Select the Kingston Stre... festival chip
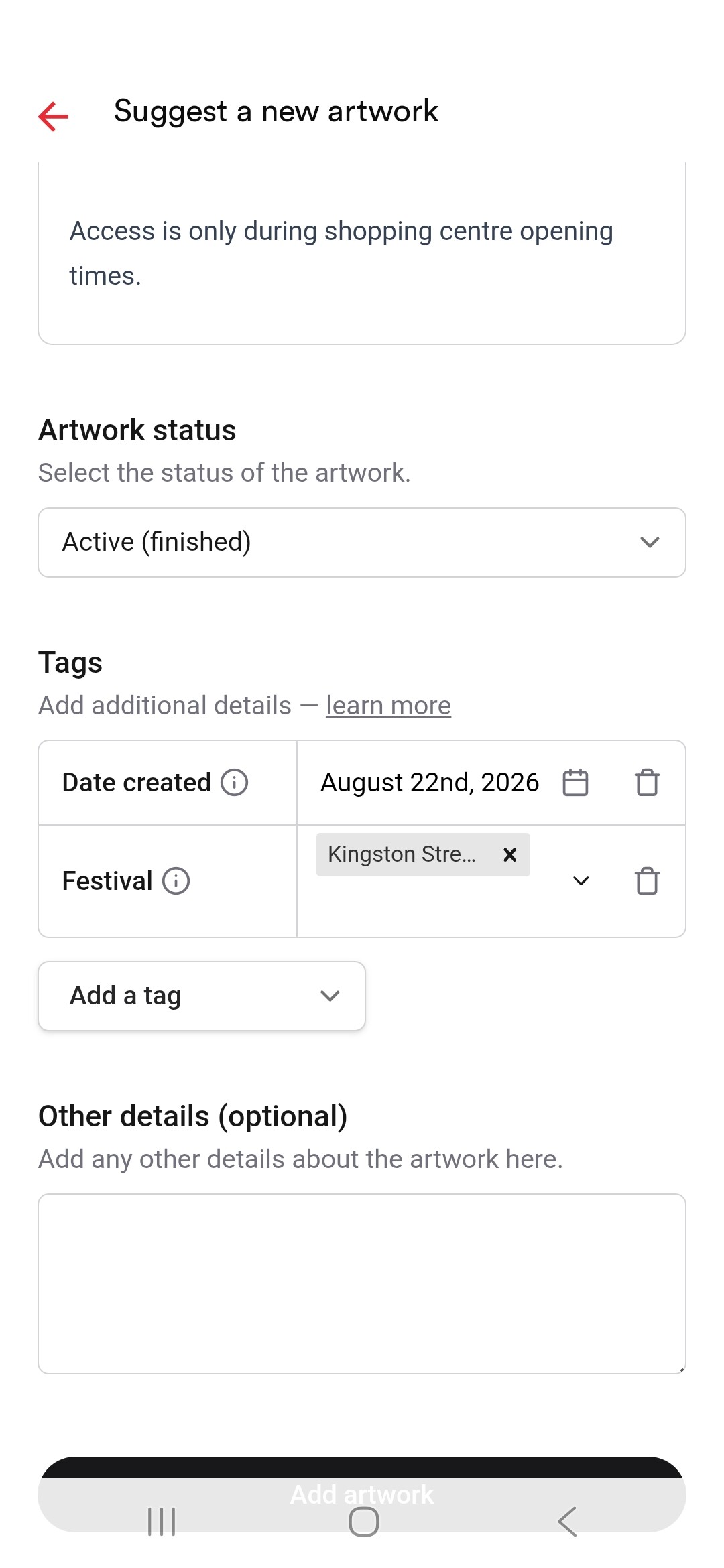 click(x=402, y=854)
